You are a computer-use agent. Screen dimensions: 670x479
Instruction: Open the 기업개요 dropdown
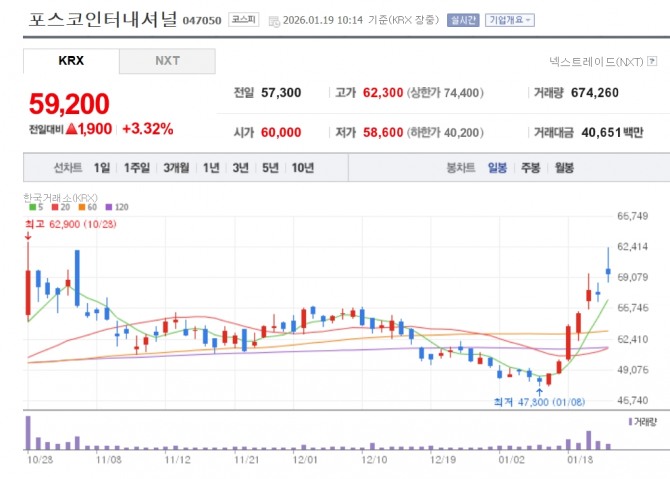point(510,20)
